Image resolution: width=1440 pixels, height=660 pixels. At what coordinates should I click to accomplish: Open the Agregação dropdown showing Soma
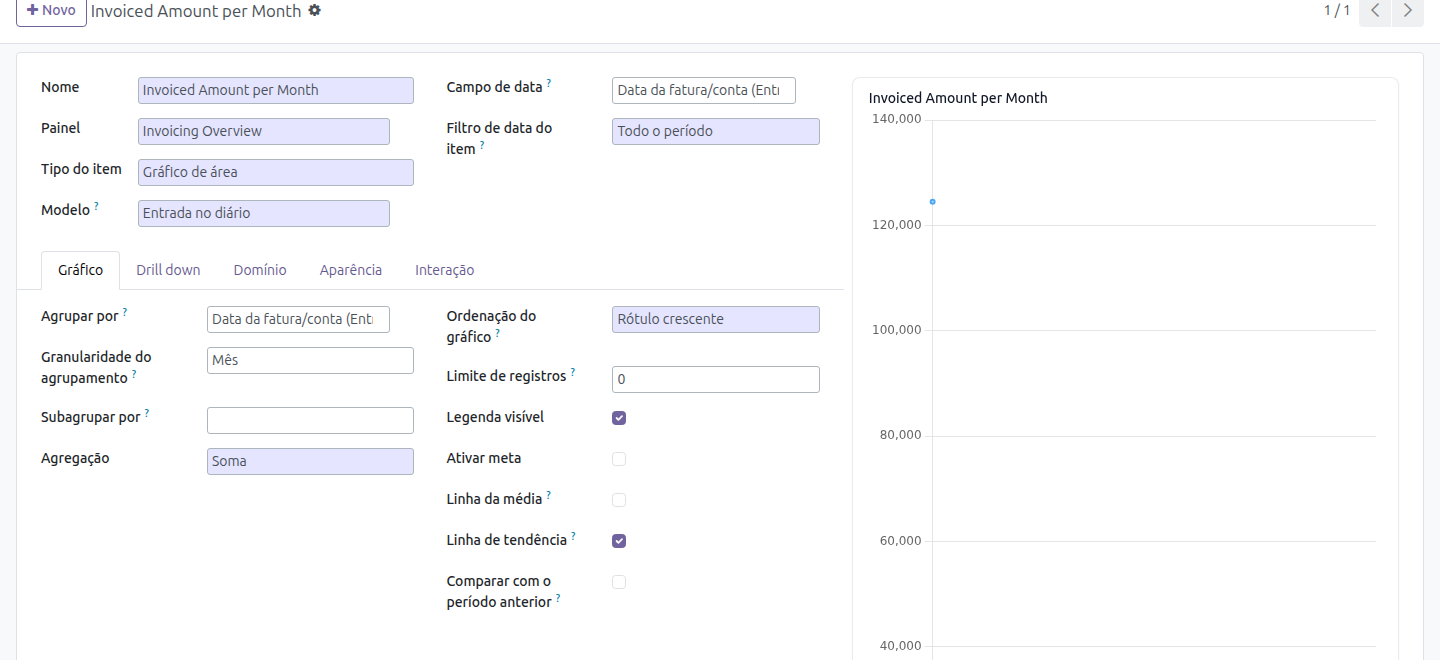tap(310, 461)
